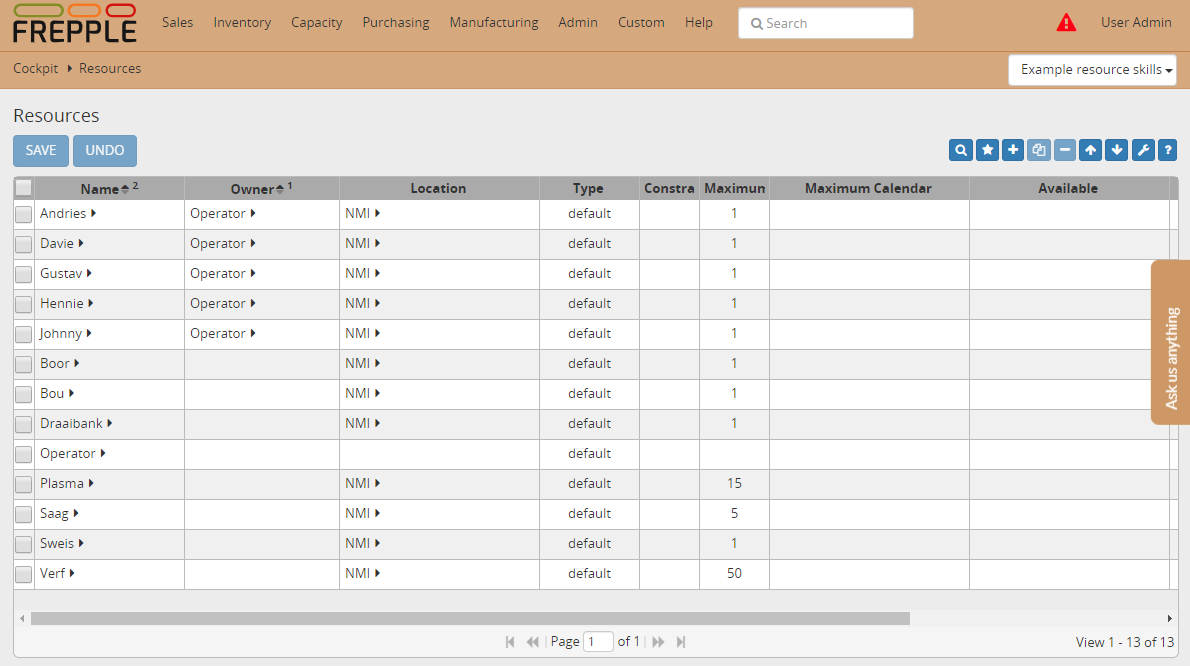
Task: Open grid customization with wrench icon
Action: point(1143,150)
